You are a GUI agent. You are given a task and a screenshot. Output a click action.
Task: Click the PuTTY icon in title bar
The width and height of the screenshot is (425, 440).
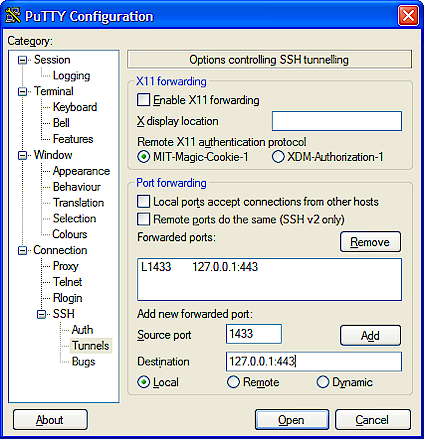[13, 16]
